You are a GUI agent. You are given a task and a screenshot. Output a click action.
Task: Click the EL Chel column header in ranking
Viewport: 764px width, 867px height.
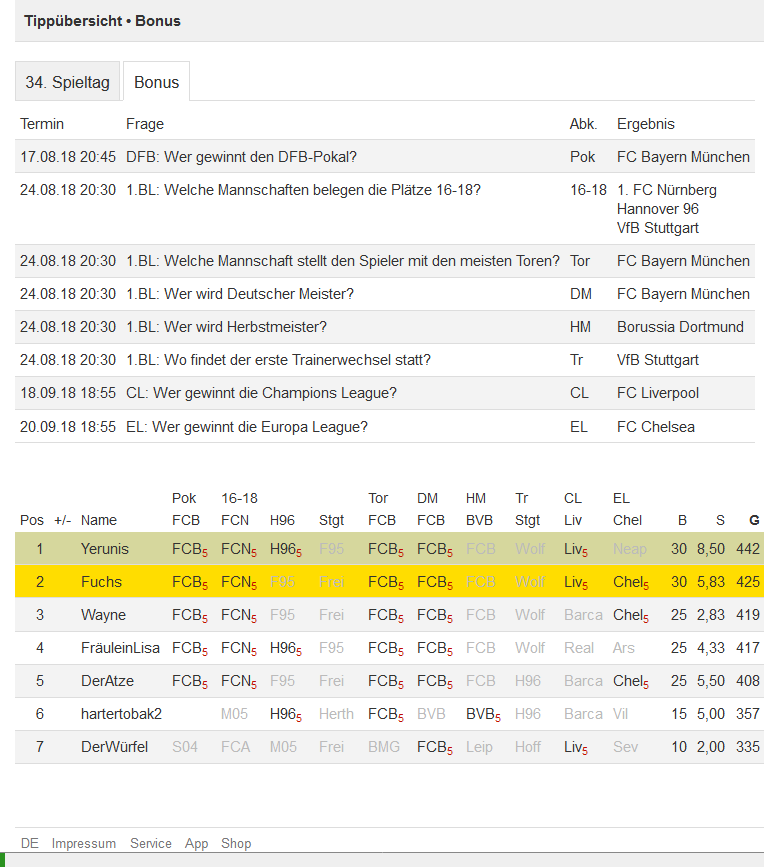[x=627, y=509]
